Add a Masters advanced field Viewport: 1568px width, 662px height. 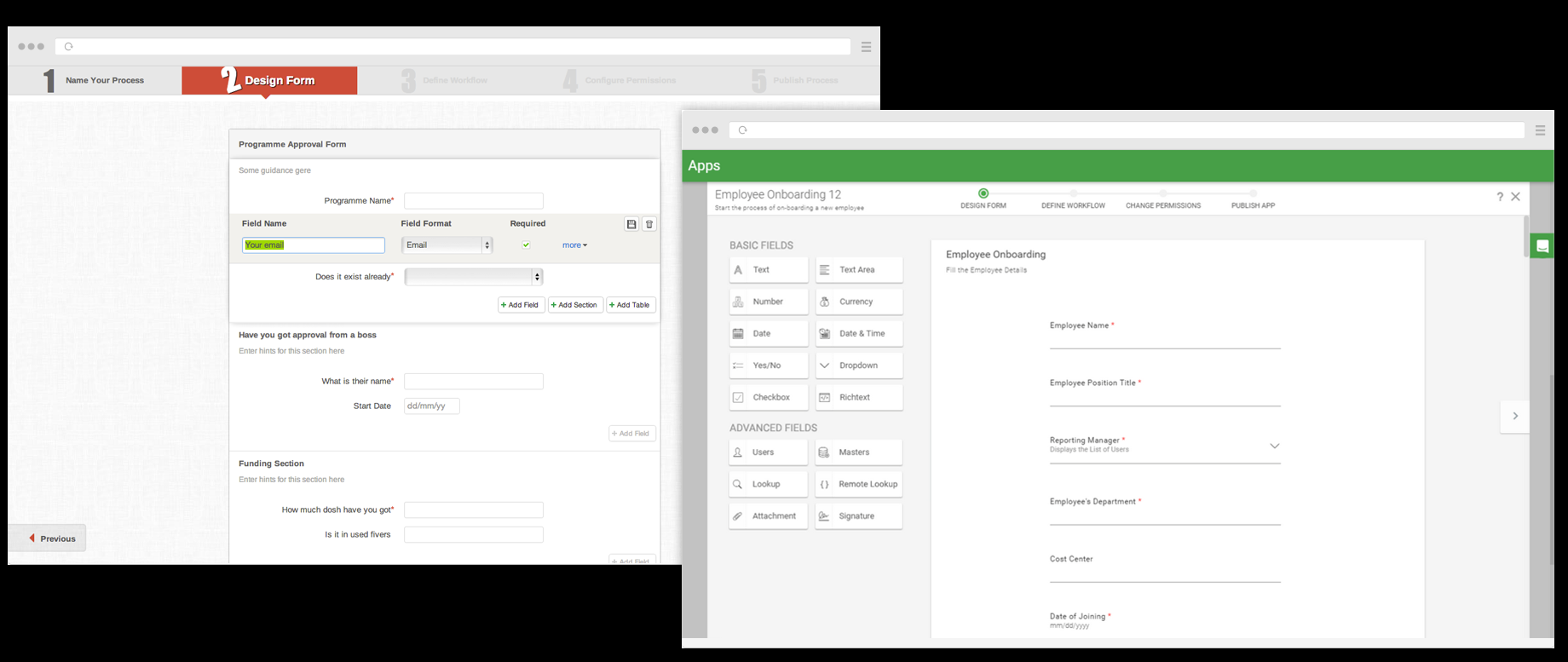point(859,452)
